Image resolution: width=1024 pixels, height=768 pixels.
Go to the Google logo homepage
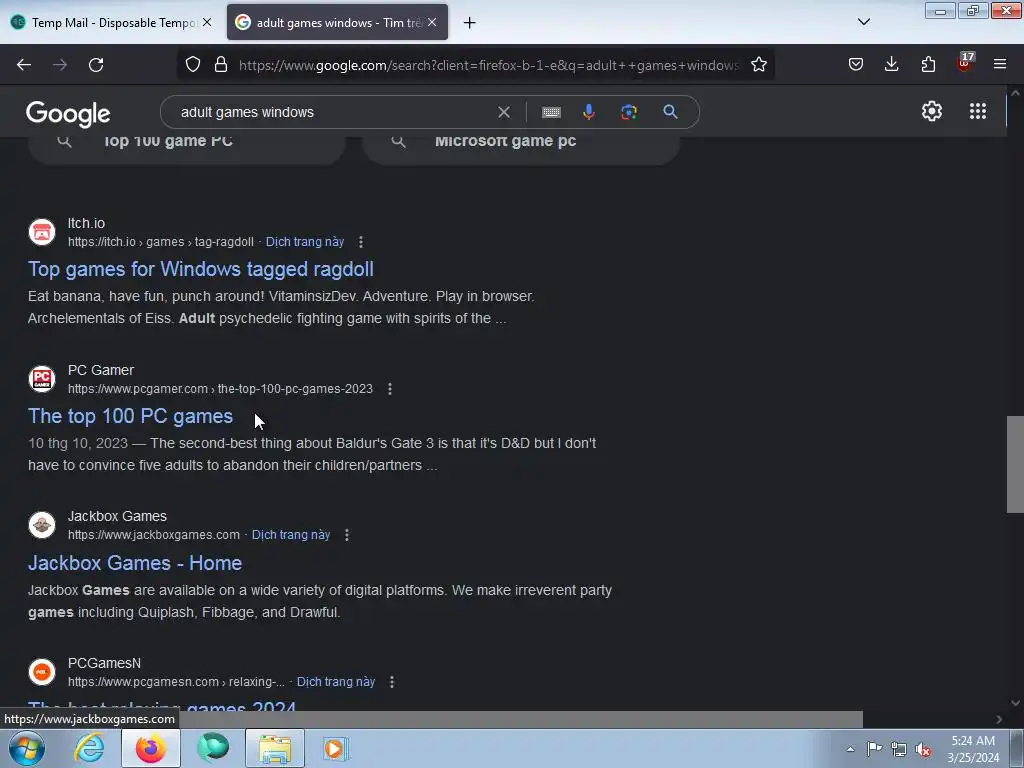pos(68,114)
